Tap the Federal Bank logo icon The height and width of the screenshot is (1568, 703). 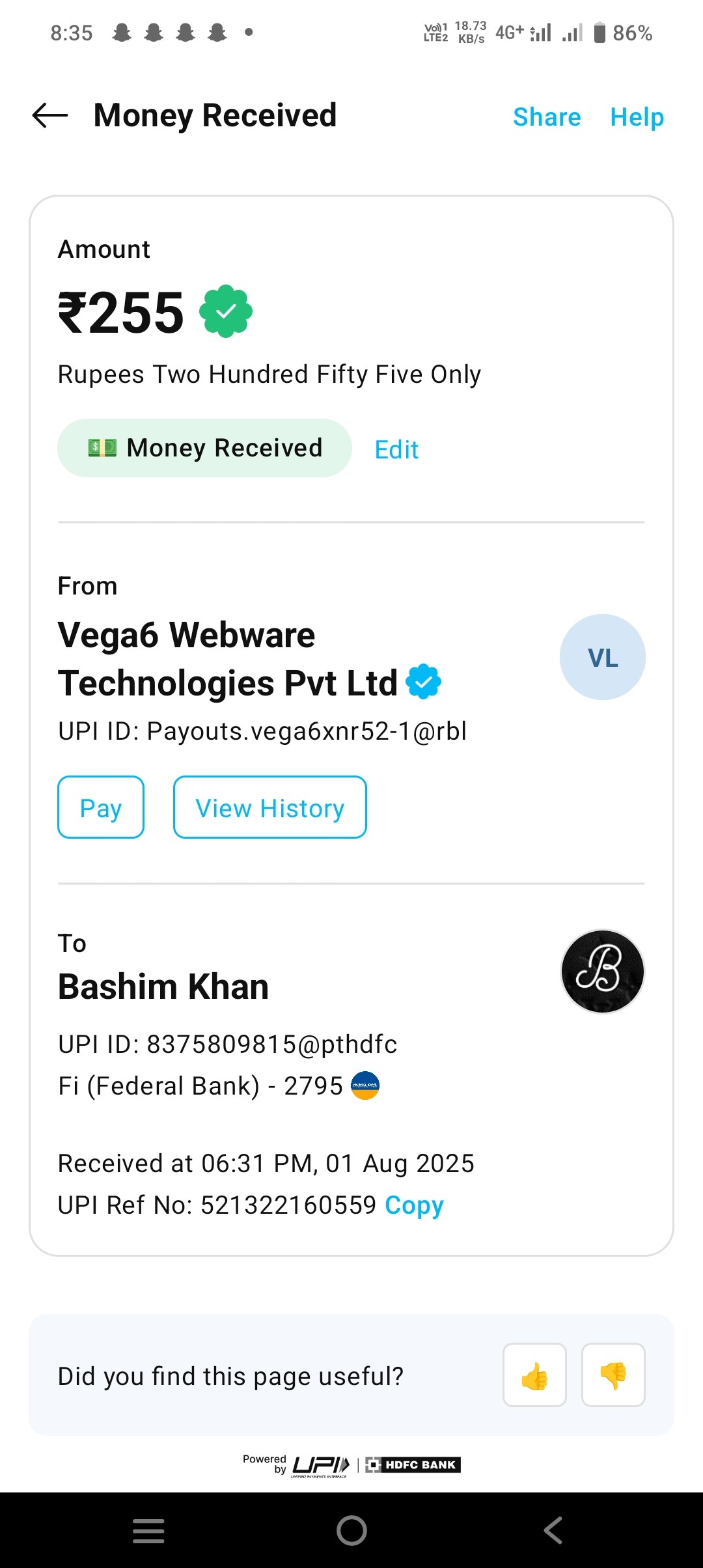(365, 1085)
